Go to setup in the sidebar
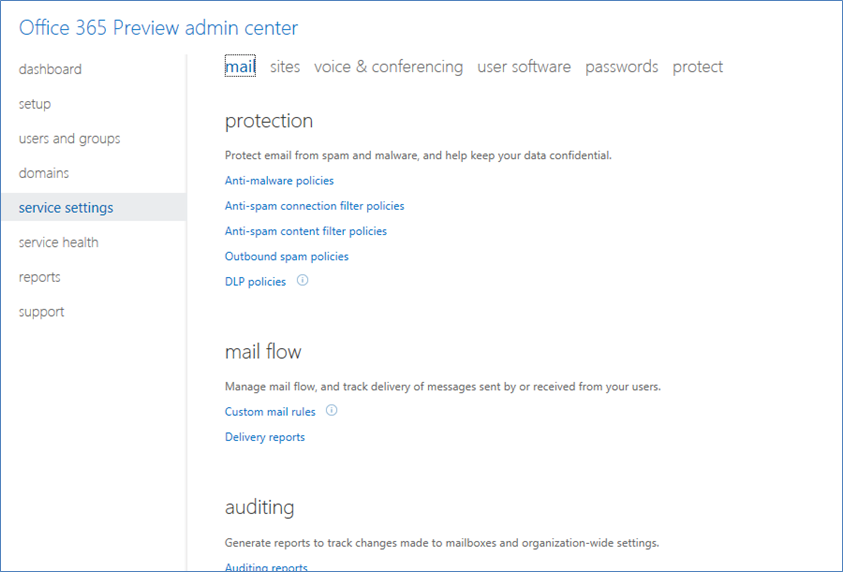Screen dimensions: 843x572 pyautogui.click(x=35, y=104)
